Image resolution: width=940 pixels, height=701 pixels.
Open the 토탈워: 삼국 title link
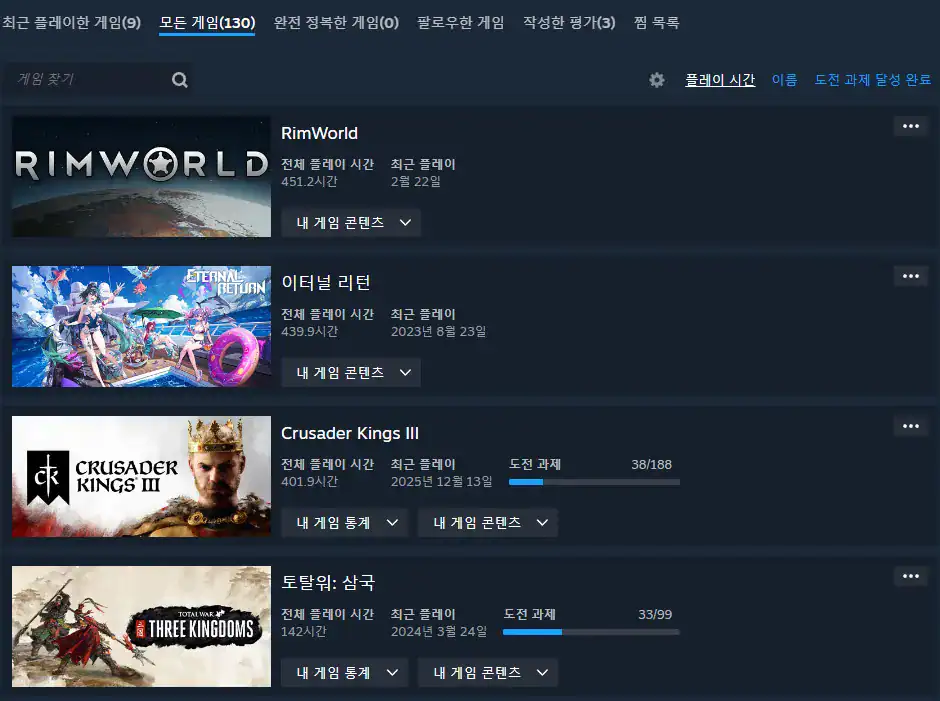click(x=328, y=582)
